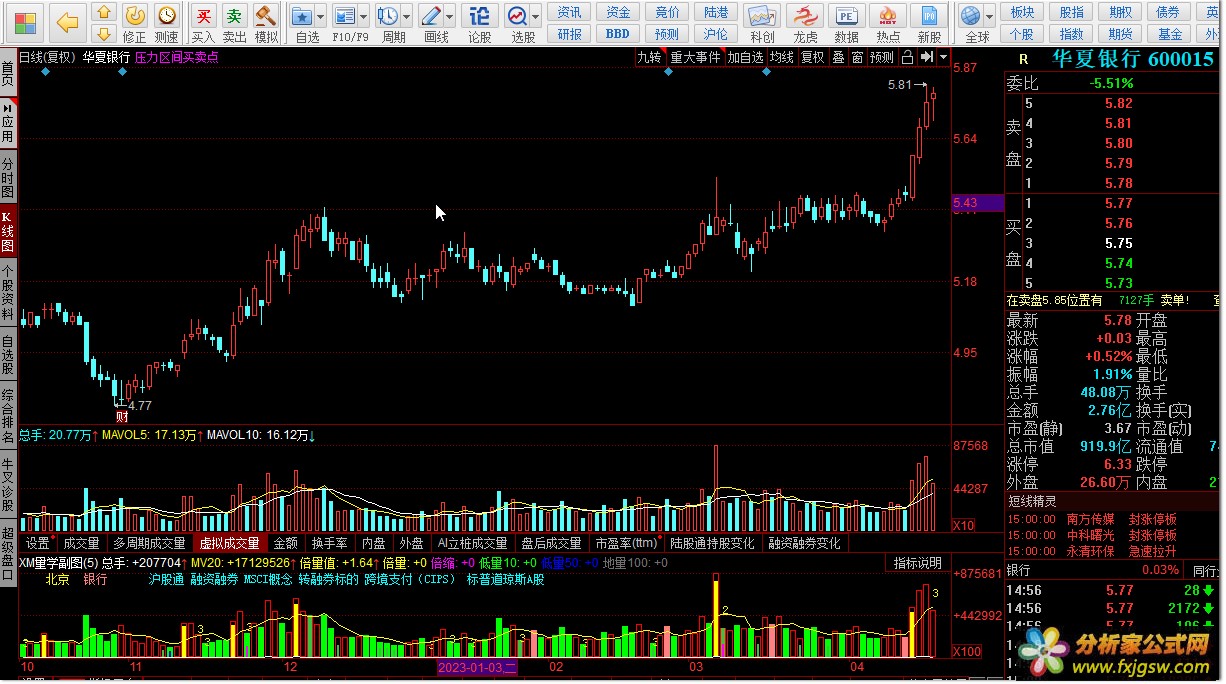Viewport: 1226px width, 684px height.
Task: Toggle 预测 forecast on chart toolbar
Action: (x=882, y=57)
